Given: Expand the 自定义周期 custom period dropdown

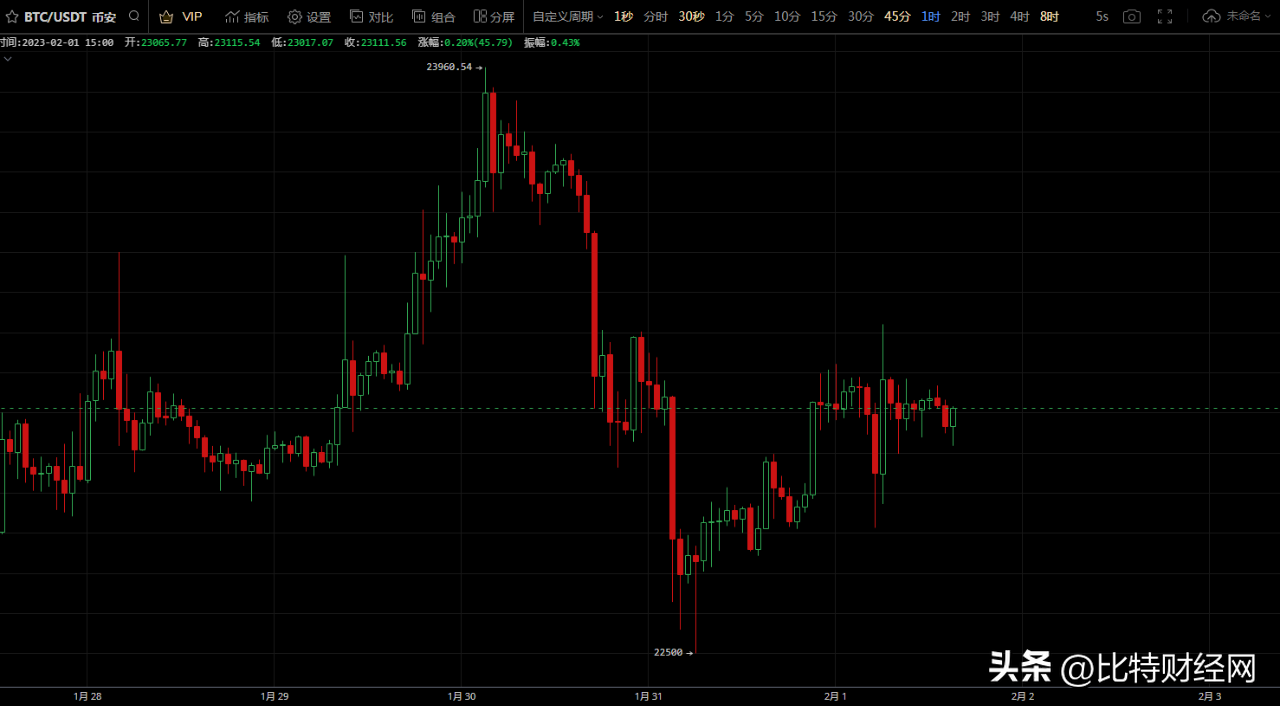Looking at the screenshot, I should point(567,17).
